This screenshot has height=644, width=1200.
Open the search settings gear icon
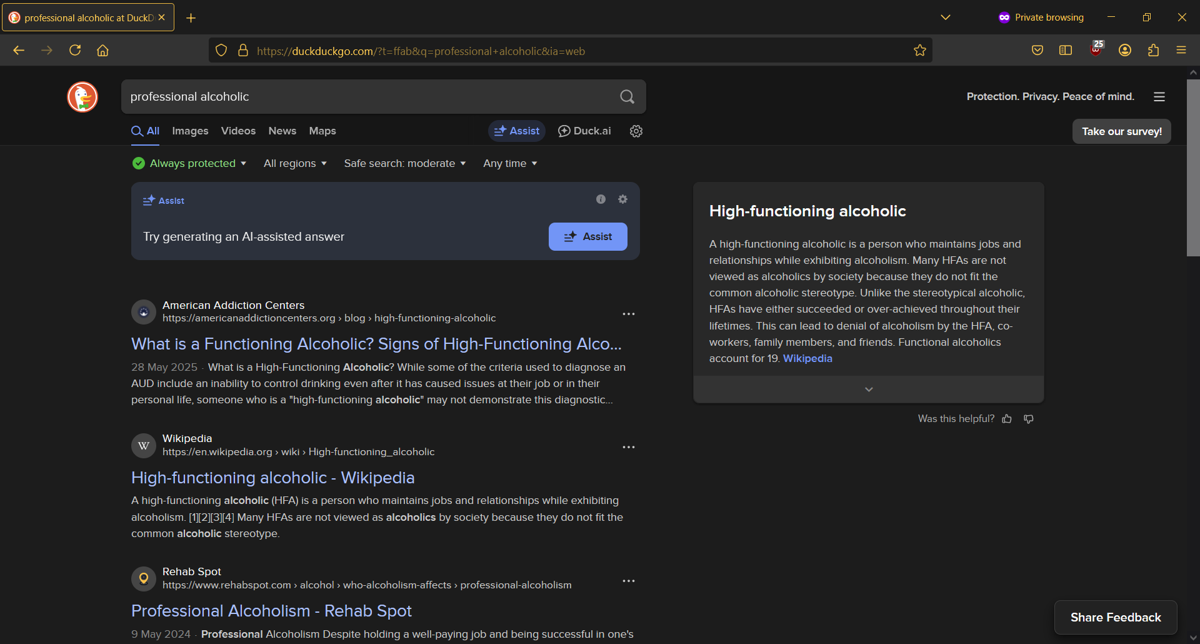tap(636, 131)
